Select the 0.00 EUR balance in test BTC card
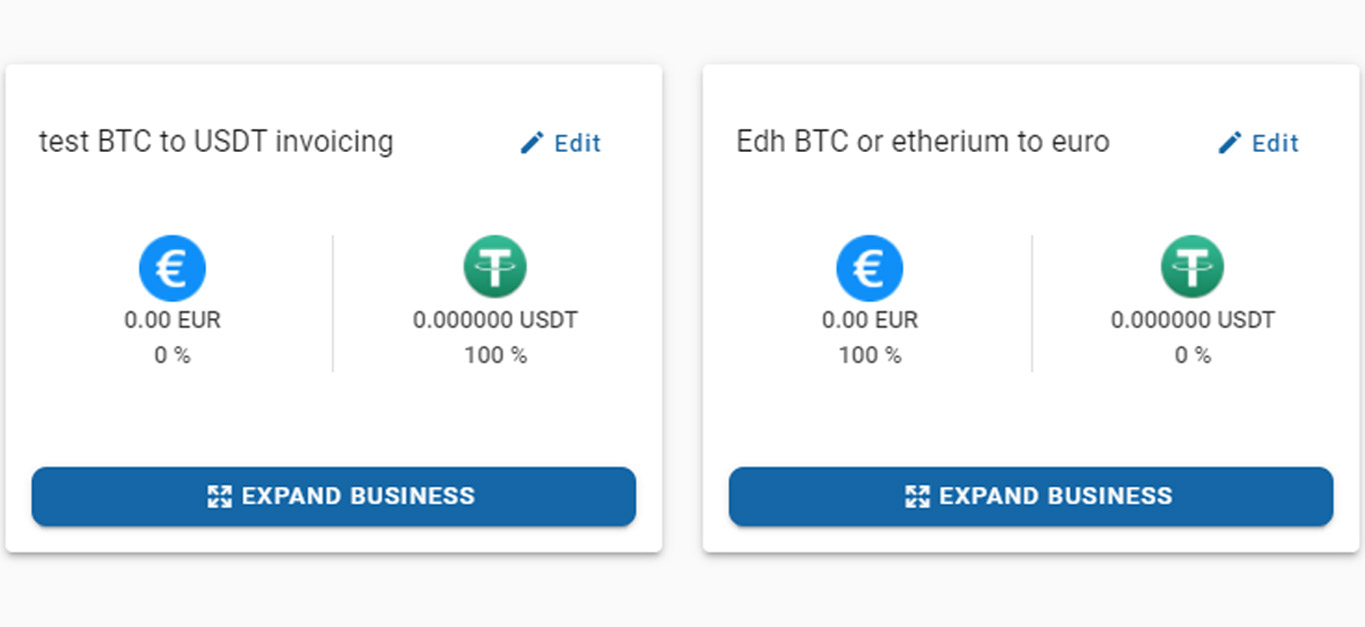 [x=172, y=320]
